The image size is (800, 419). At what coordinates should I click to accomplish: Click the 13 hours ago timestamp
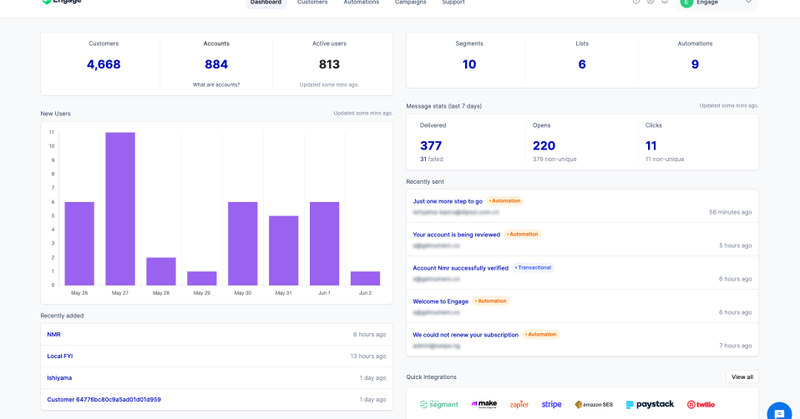(x=368, y=356)
